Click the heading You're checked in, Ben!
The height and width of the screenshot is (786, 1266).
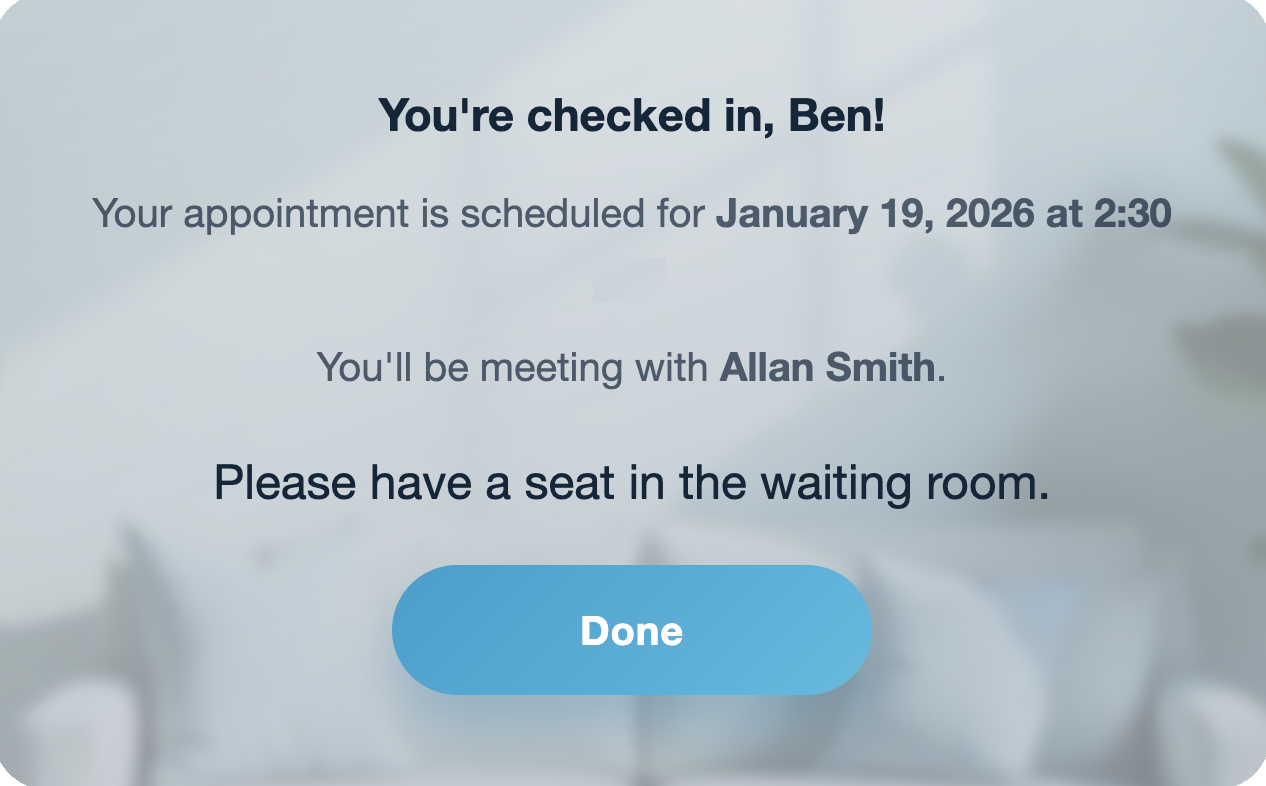(x=632, y=114)
